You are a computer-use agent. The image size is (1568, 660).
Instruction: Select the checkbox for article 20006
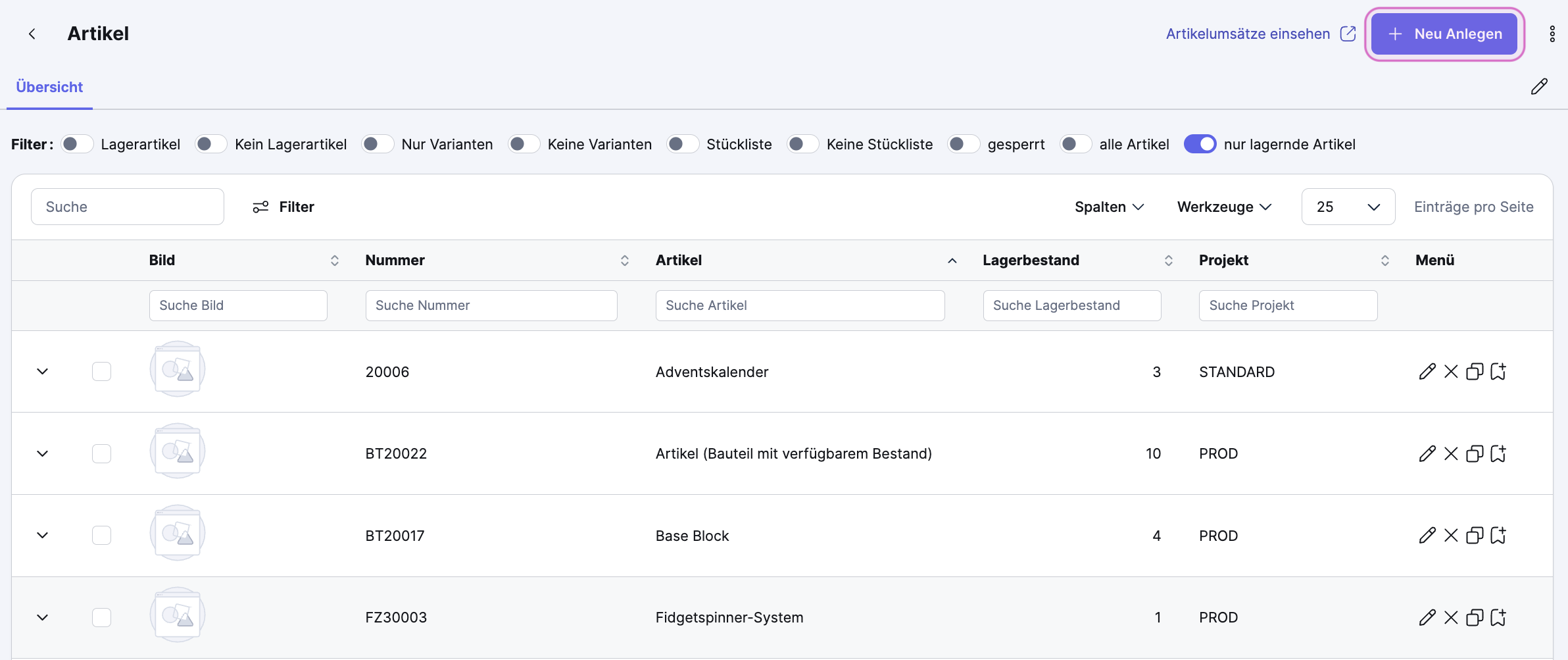pyautogui.click(x=101, y=372)
